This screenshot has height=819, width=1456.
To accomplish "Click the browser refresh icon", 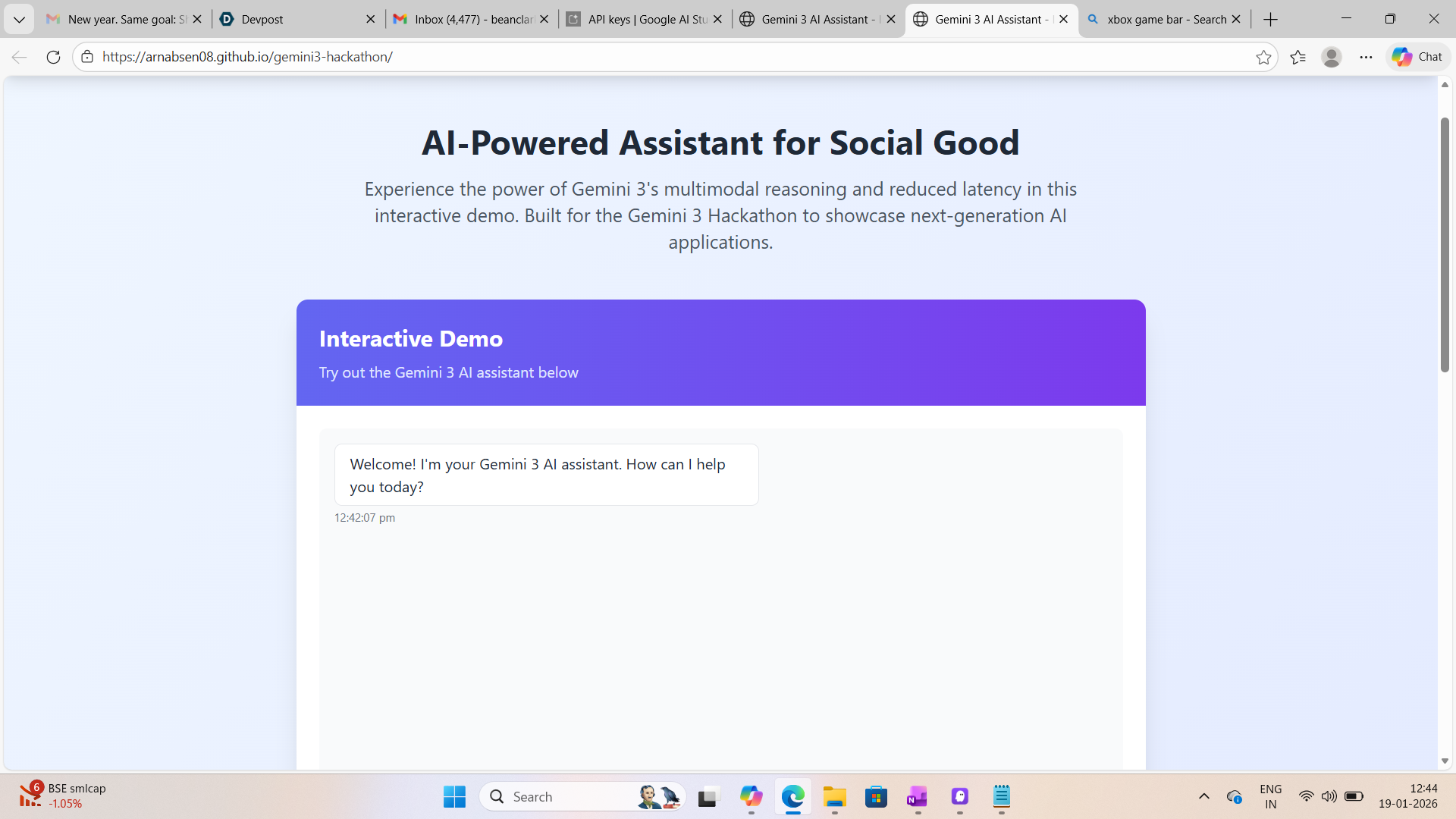I will 53,57.
